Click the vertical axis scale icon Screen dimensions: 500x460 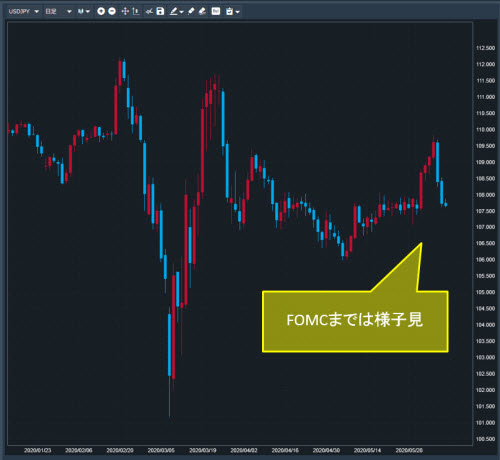click(136, 11)
